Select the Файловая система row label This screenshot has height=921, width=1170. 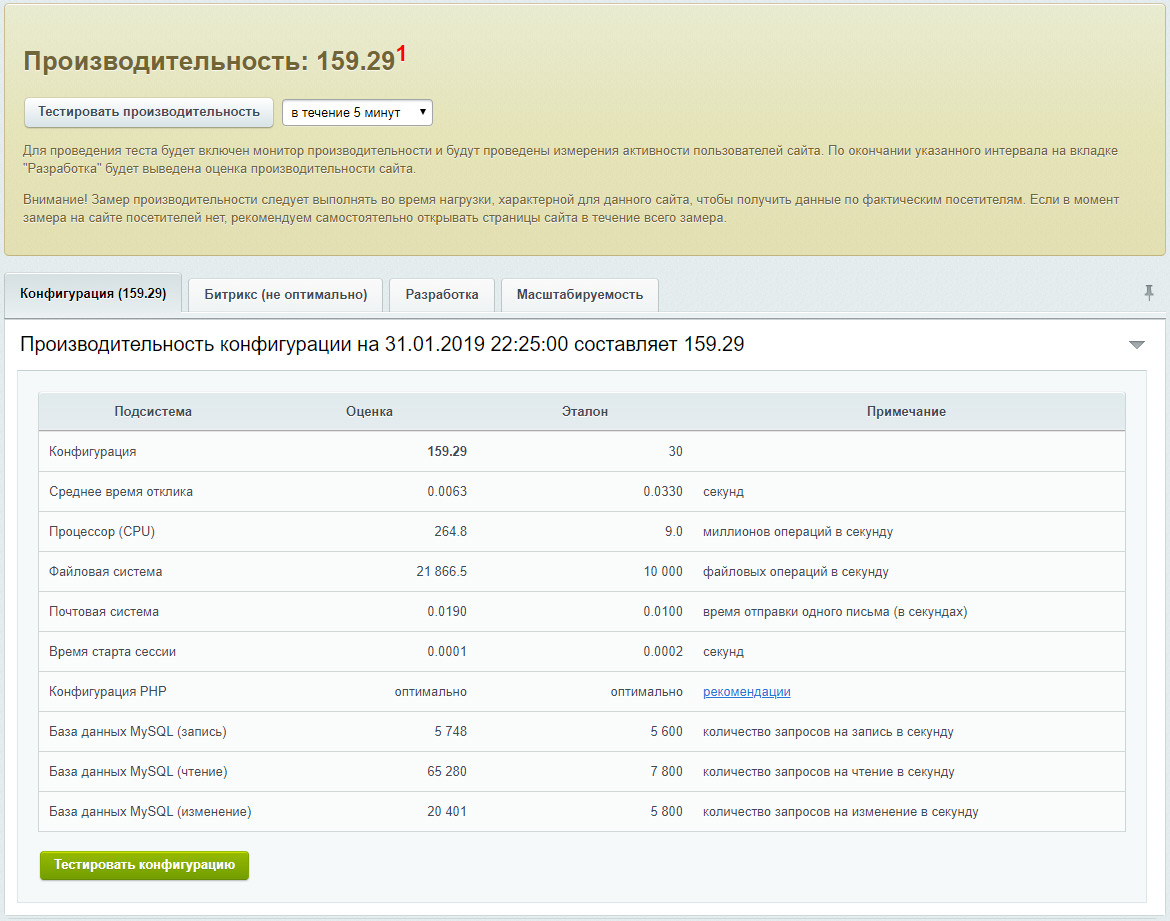coord(105,572)
